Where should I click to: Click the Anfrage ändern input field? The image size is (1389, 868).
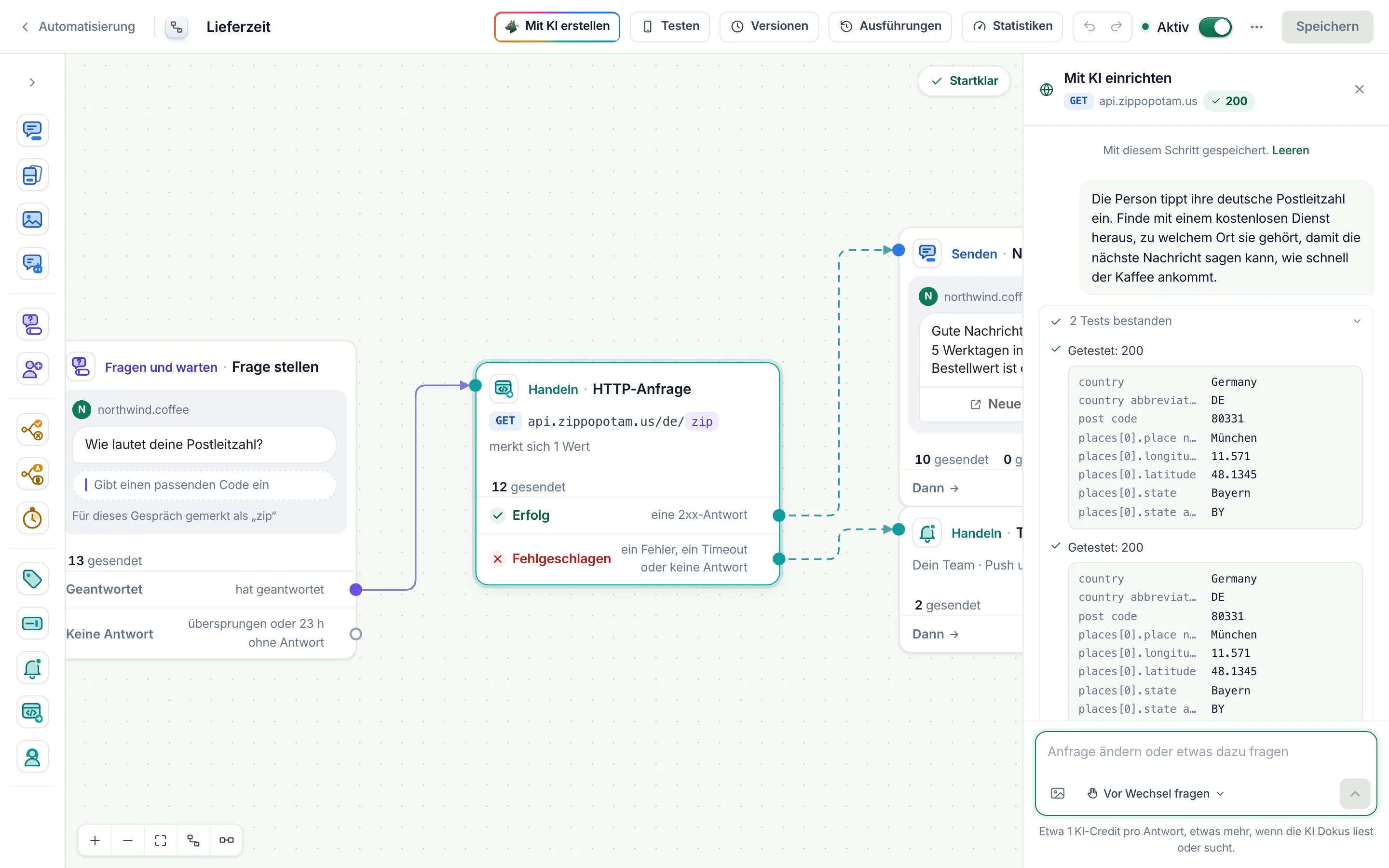pyautogui.click(x=1205, y=752)
